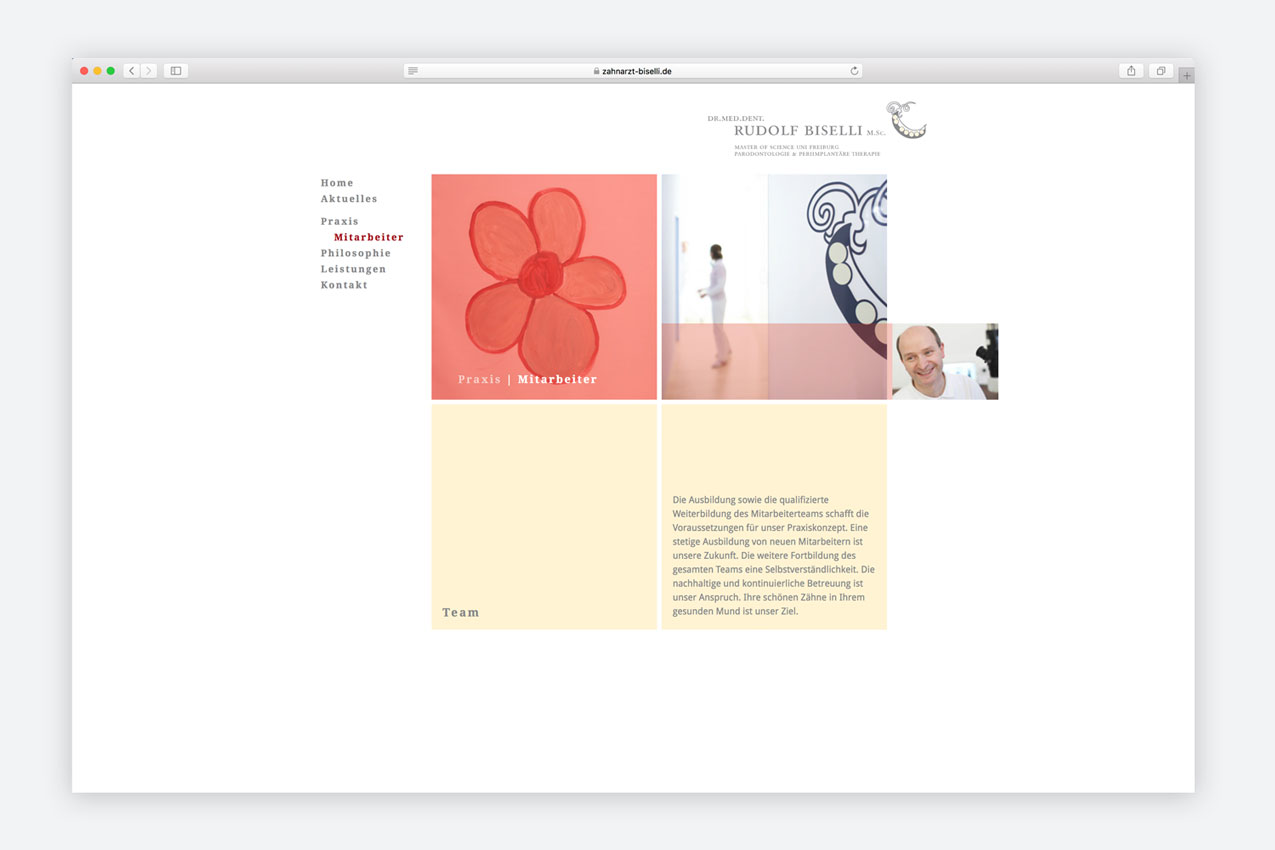This screenshot has width=1275, height=850.
Task: Select Praxis in the side menu
Action: 339,221
